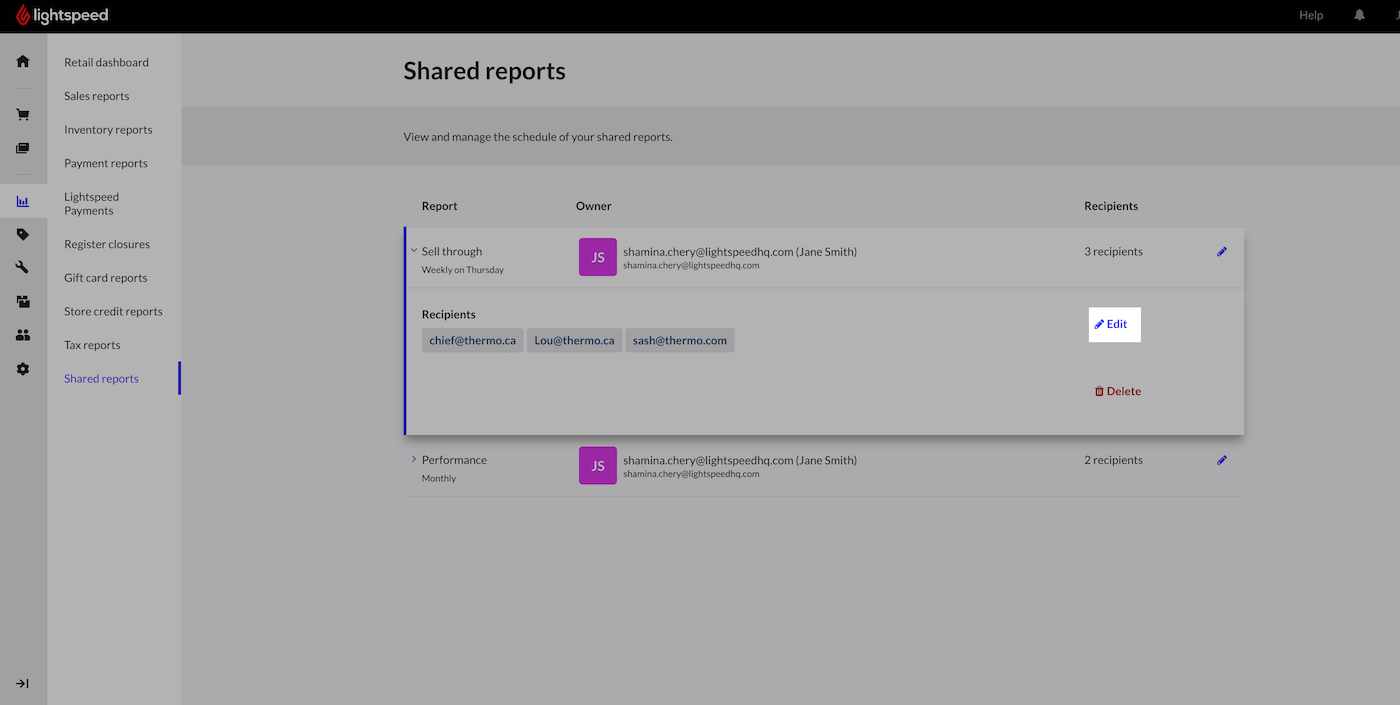Click pencil icon on Sell through row
The width and height of the screenshot is (1400, 705).
coord(1221,252)
